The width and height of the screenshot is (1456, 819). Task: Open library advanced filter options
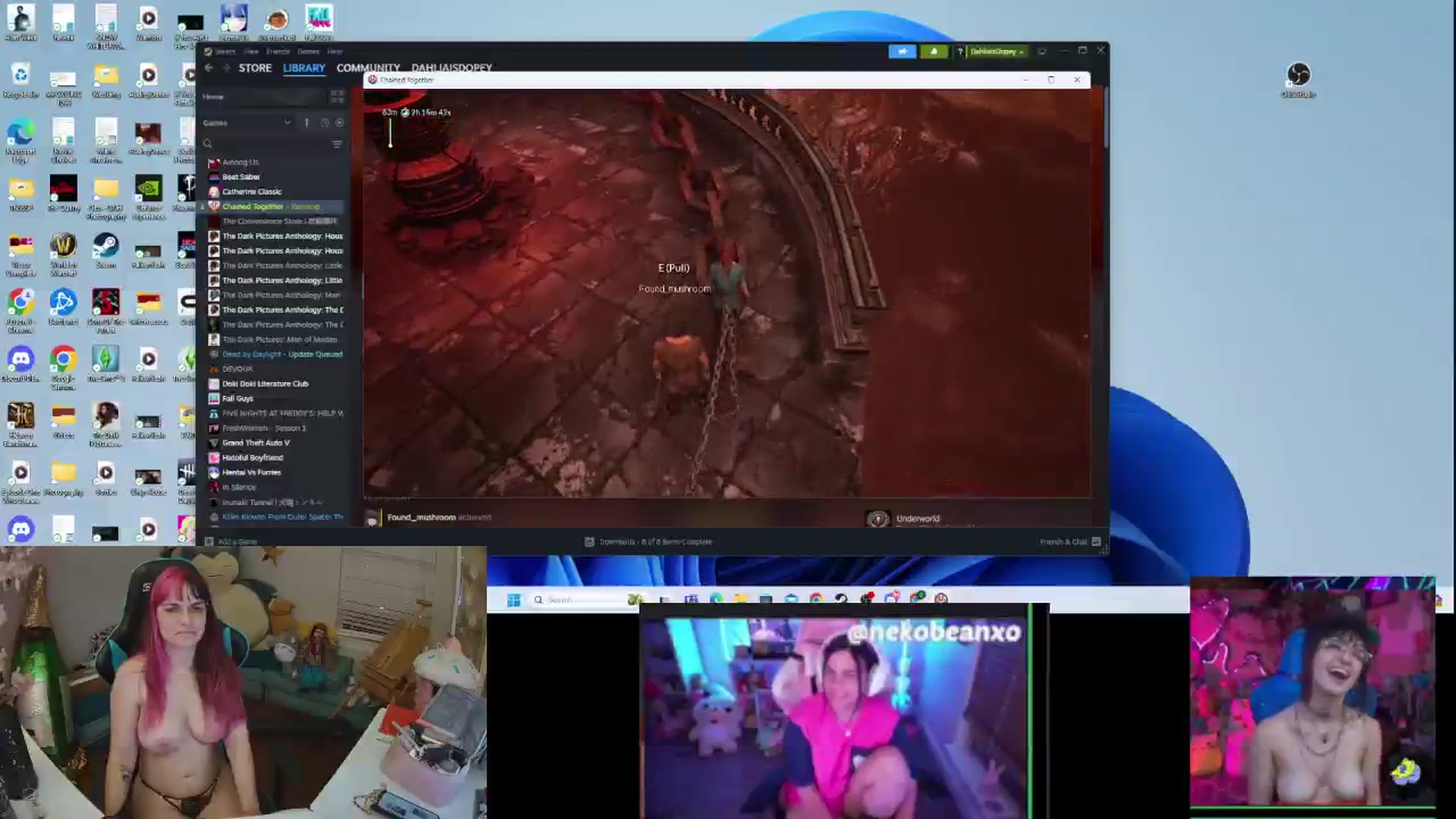337,143
